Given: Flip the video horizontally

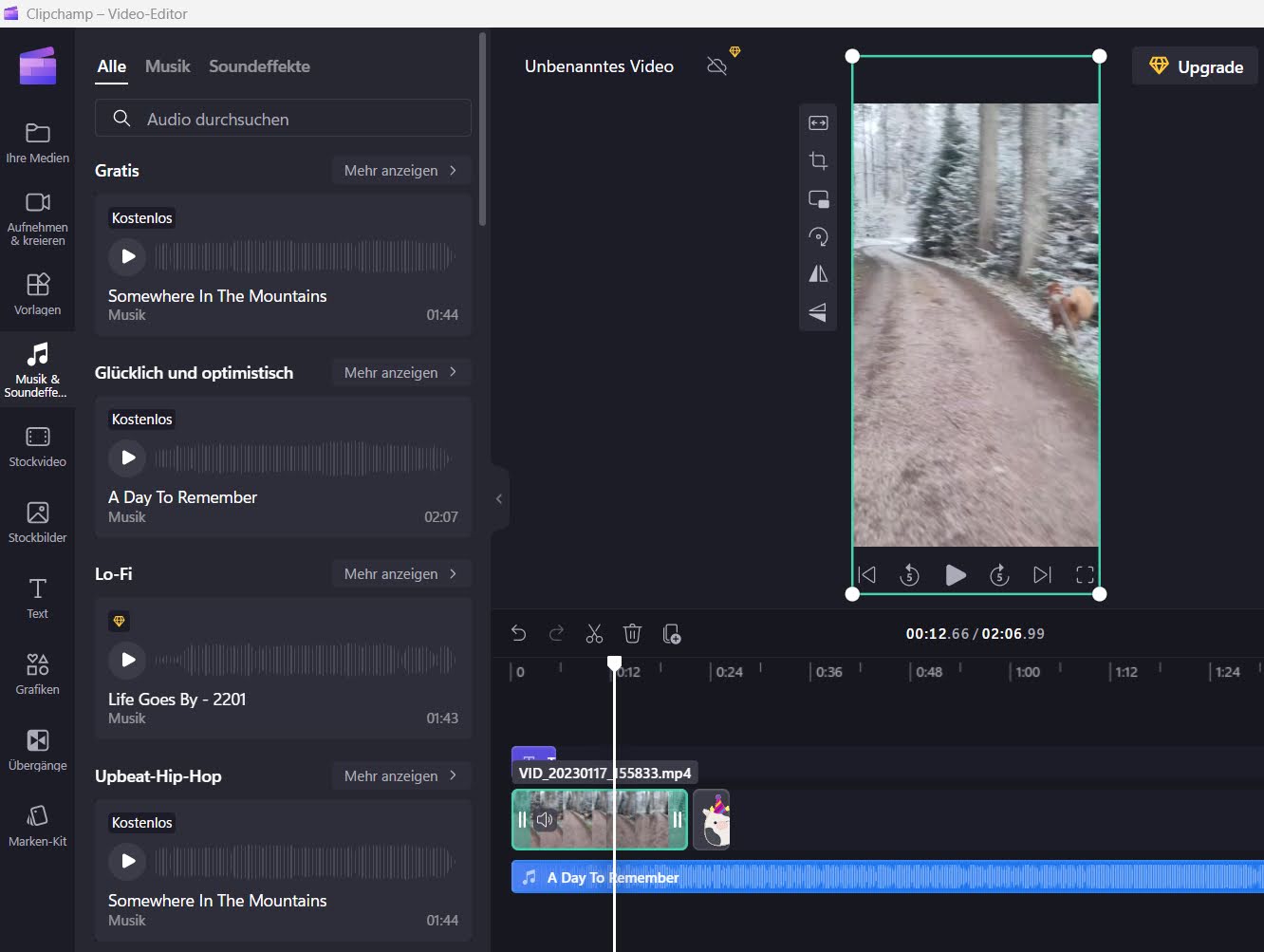Looking at the screenshot, I should pos(818,274).
